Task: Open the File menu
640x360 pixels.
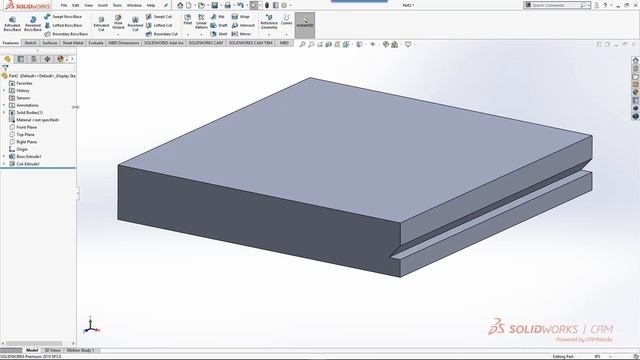Action: (64, 5)
